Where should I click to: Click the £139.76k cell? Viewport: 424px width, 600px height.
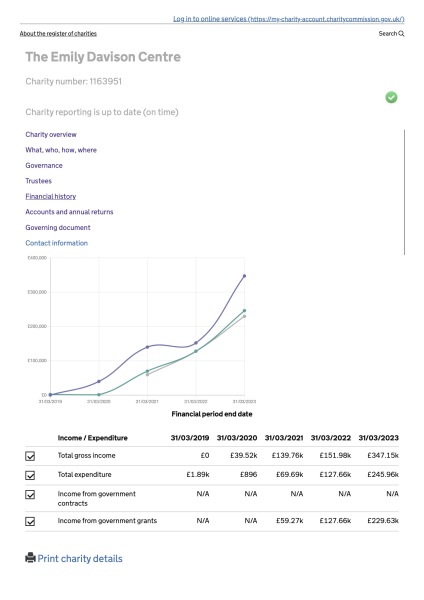(287, 455)
